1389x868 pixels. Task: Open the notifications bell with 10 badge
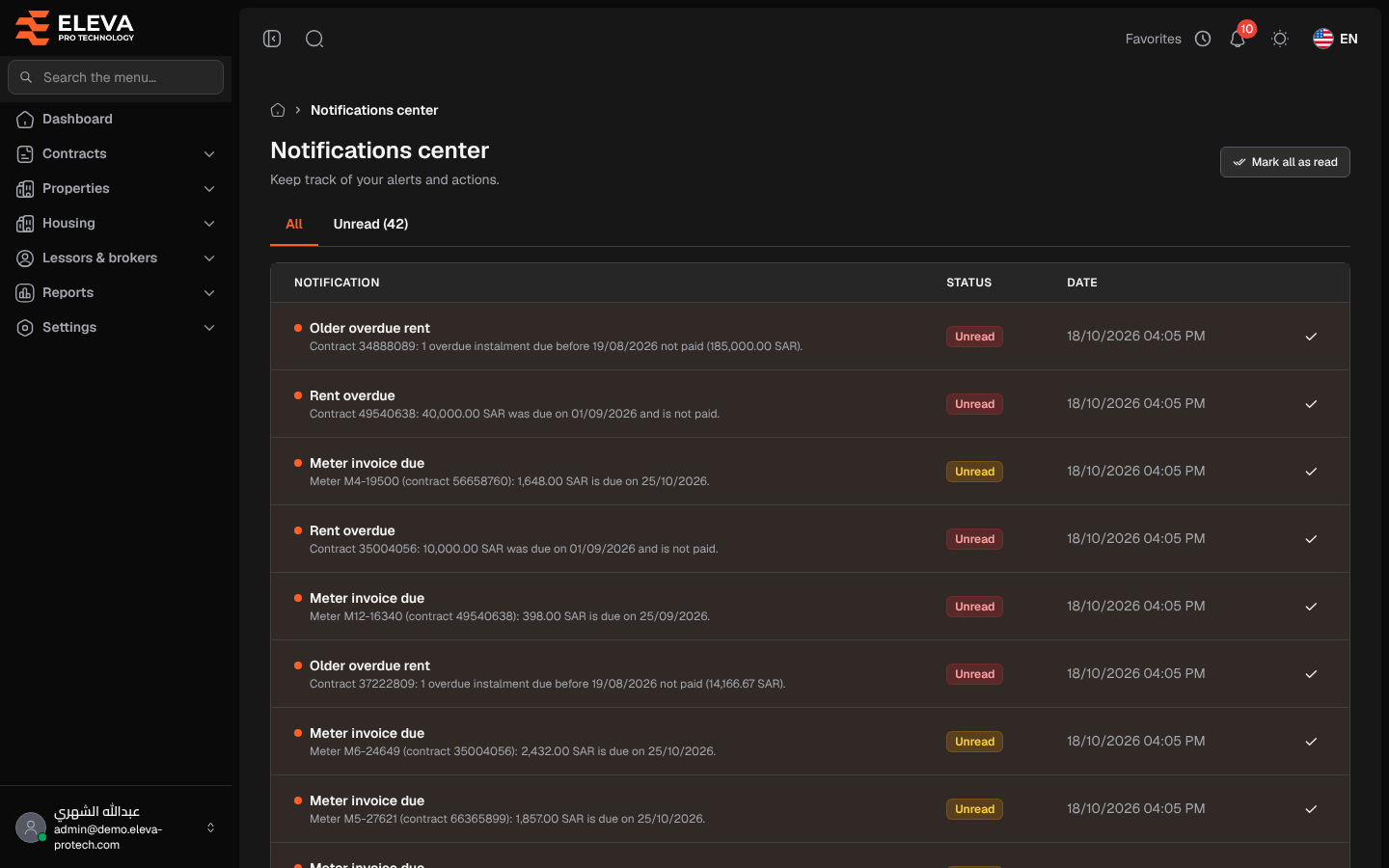pyautogui.click(x=1238, y=39)
